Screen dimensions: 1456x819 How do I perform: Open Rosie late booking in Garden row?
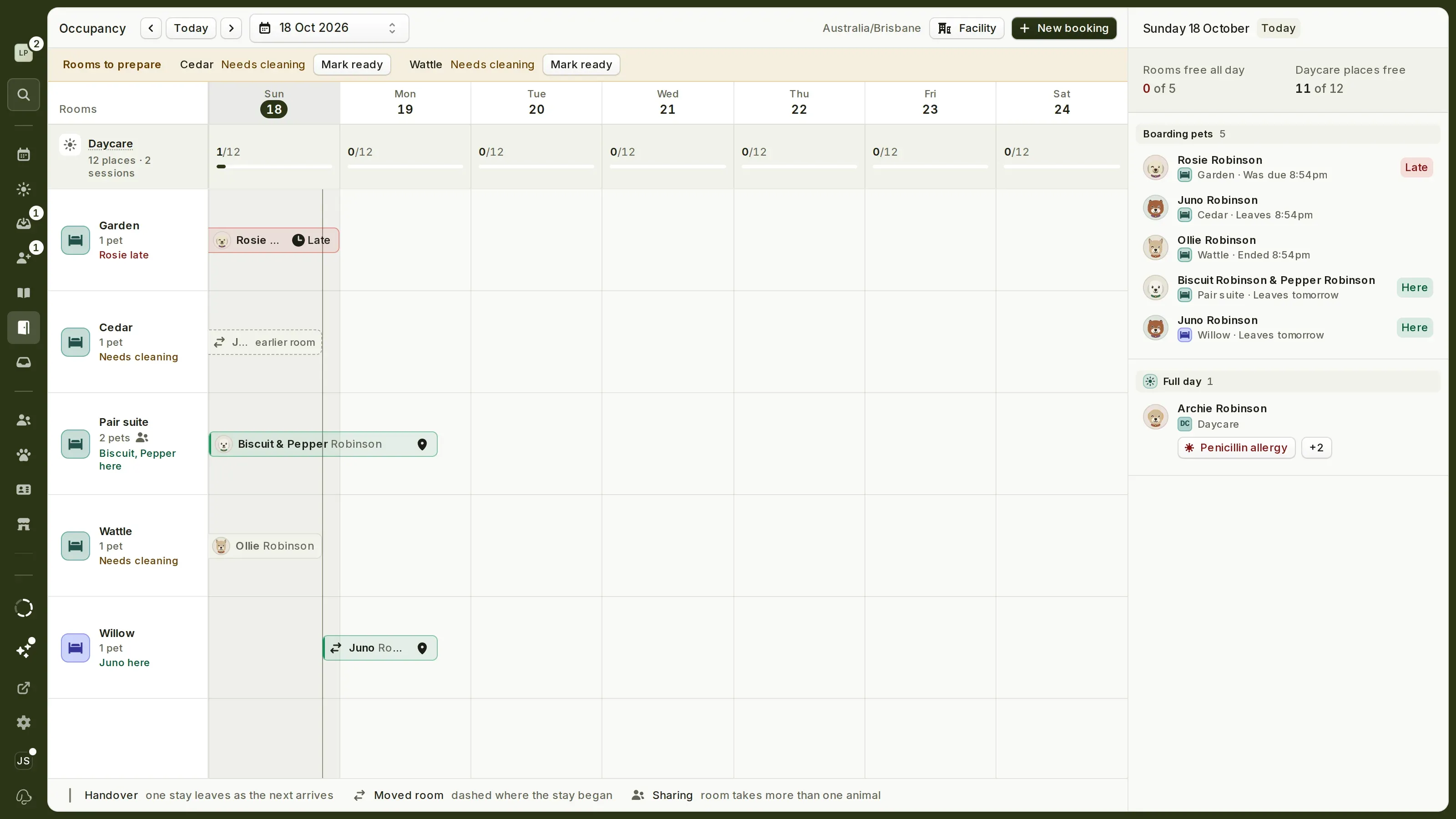point(273,240)
